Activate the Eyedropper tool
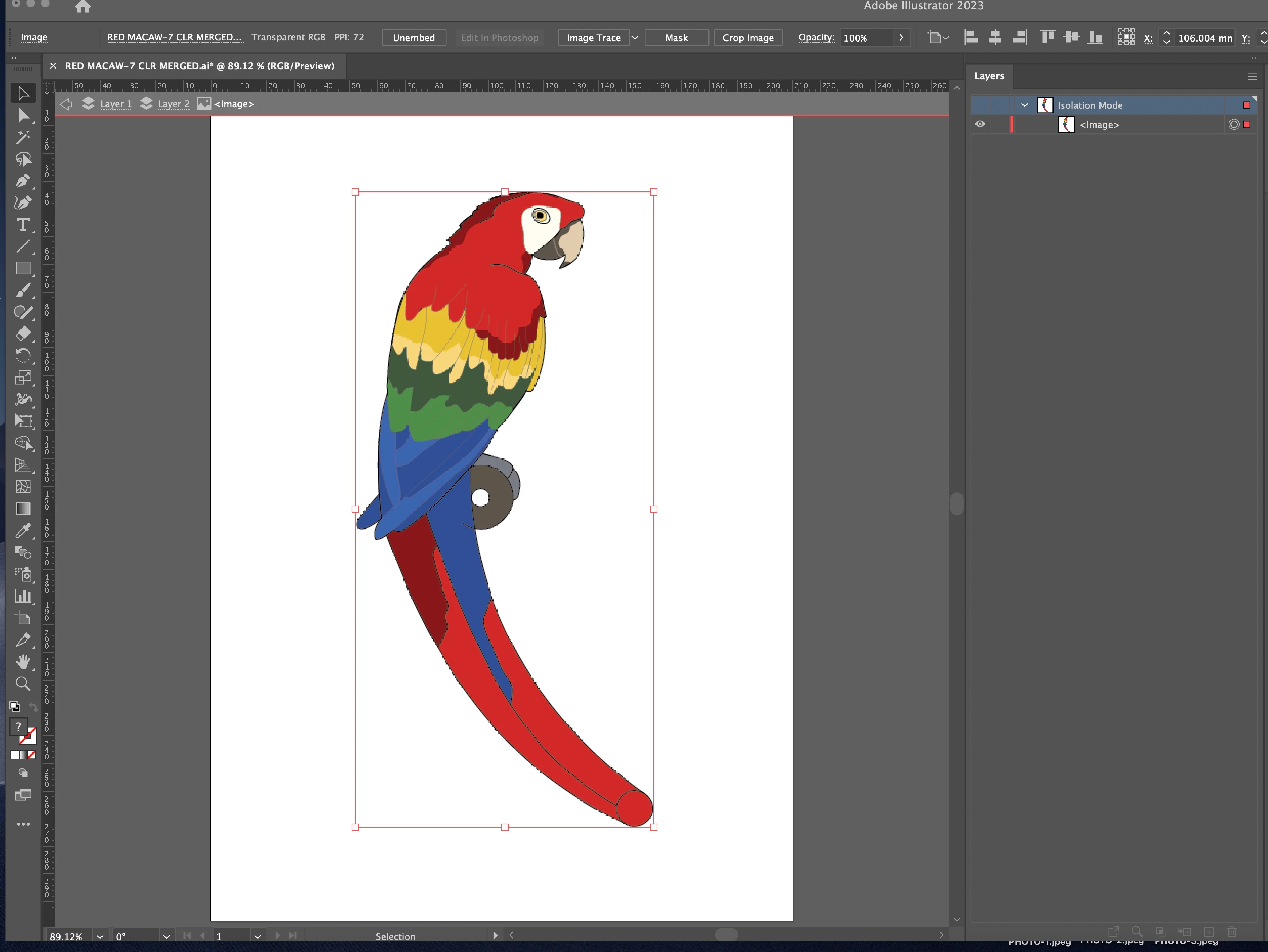The height and width of the screenshot is (952, 1268). (23, 531)
